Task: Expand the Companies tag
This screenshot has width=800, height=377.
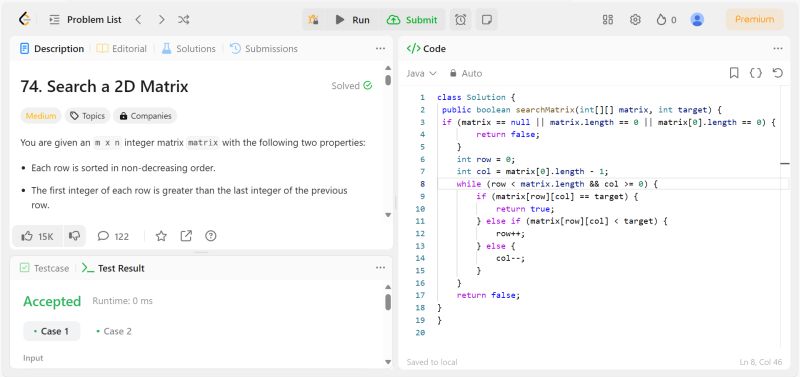Action: (145, 116)
